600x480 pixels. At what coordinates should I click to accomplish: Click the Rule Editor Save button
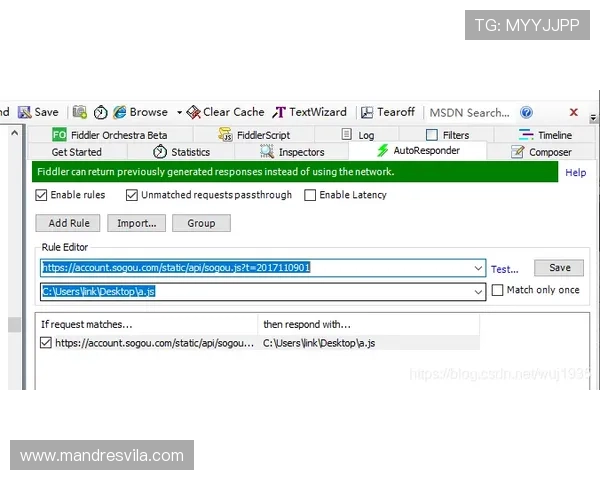coord(559,268)
